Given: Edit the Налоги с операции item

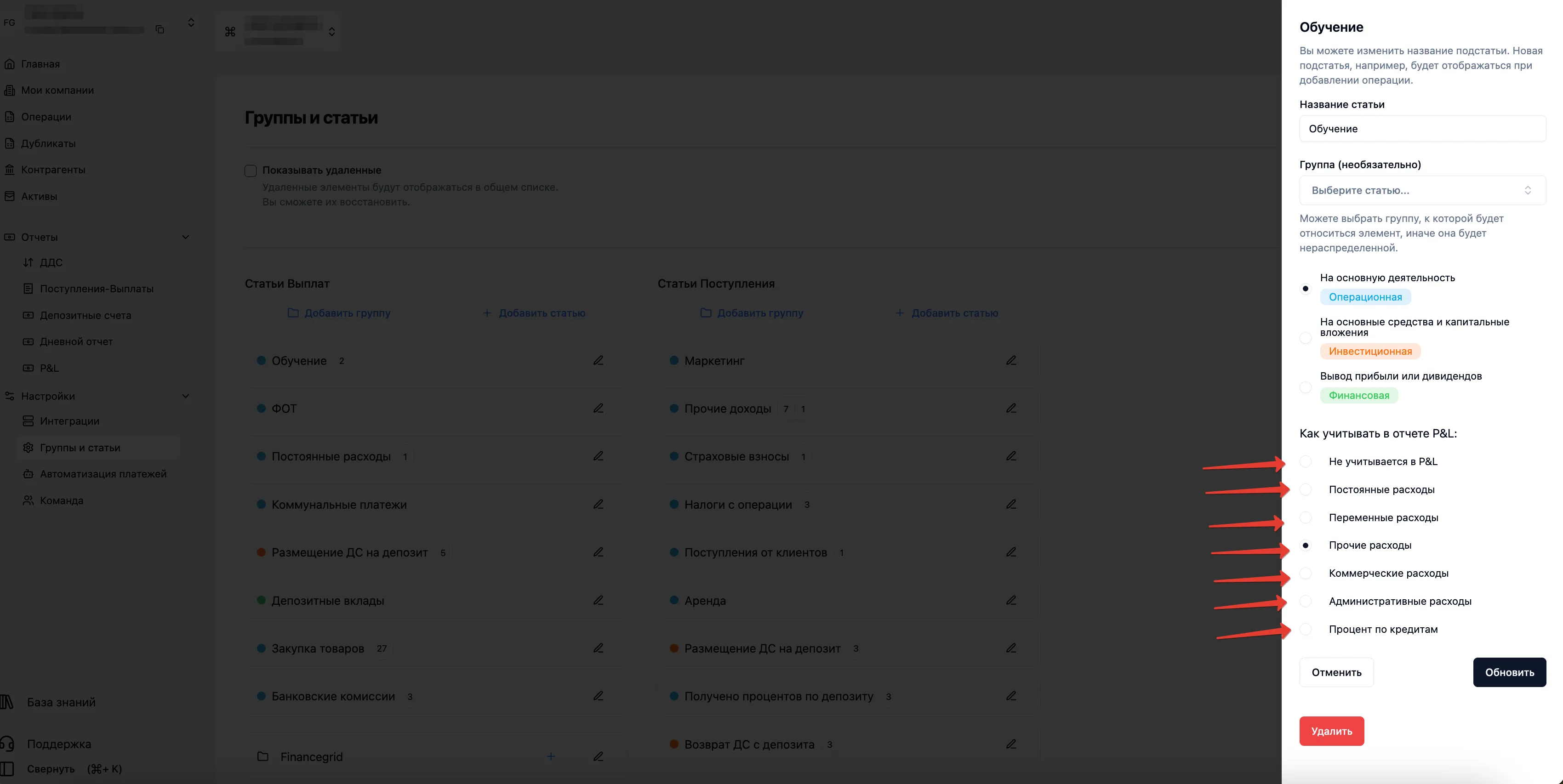Looking at the screenshot, I should click(x=1011, y=504).
